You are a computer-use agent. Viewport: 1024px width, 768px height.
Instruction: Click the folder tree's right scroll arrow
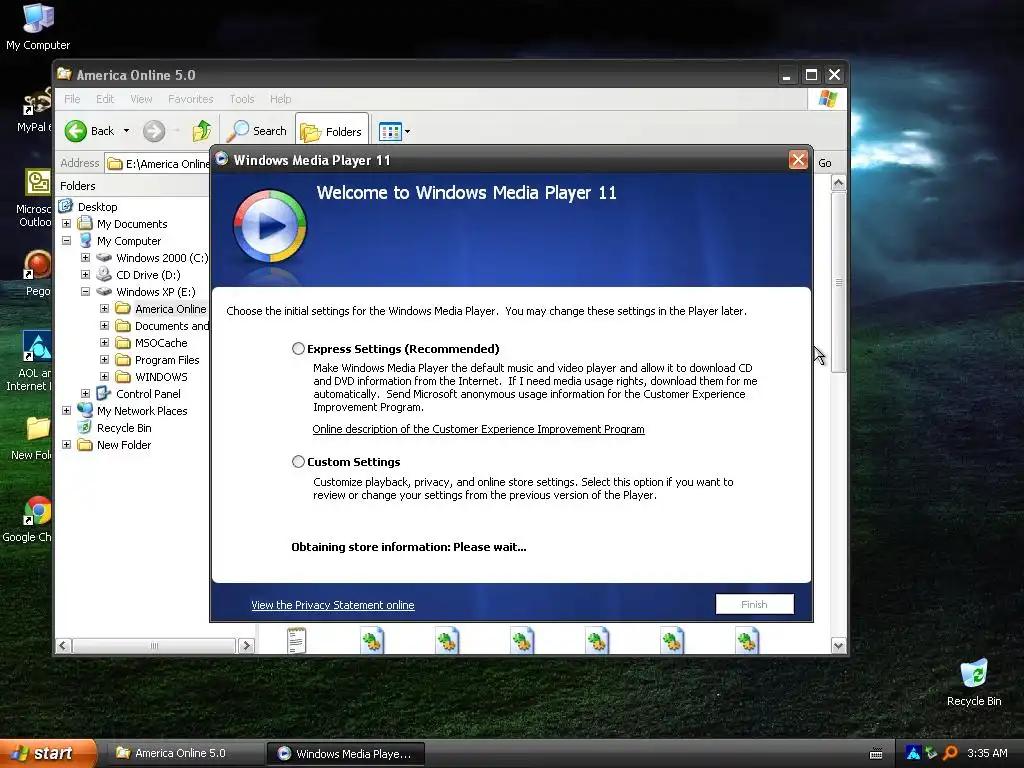[x=246, y=646]
